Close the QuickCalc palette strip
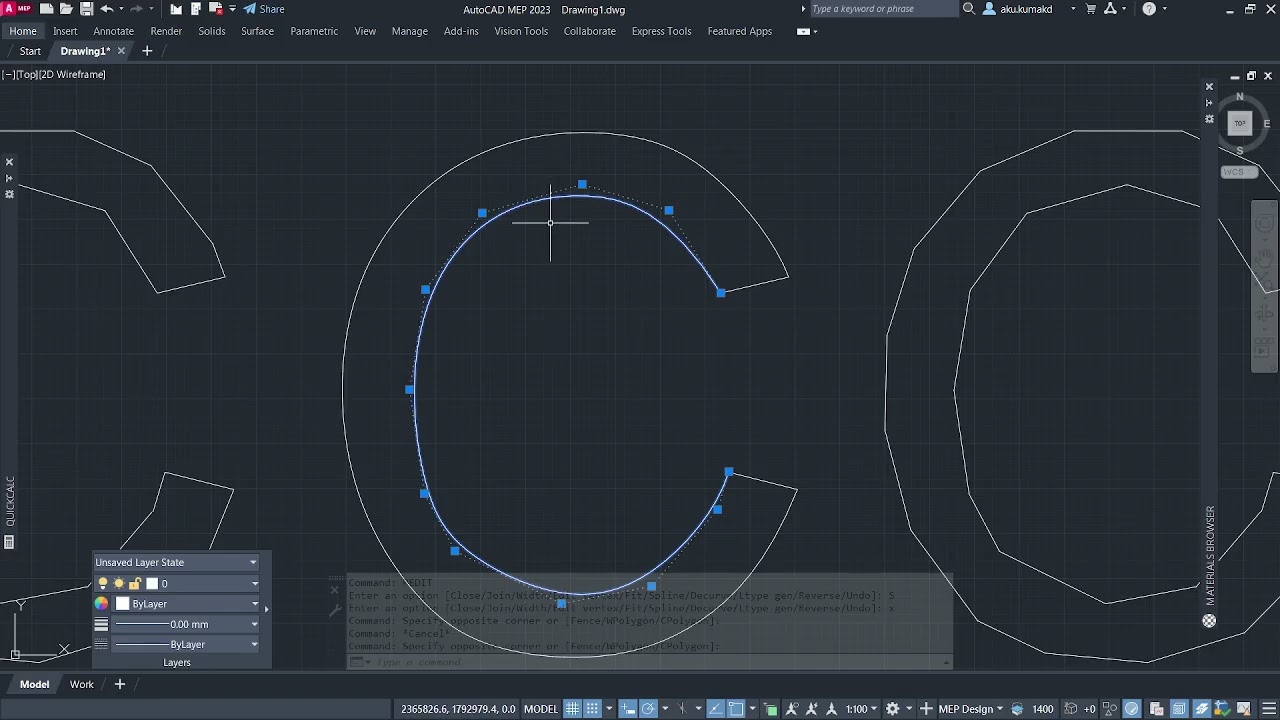The width and height of the screenshot is (1280, 720). coord(9,162)
